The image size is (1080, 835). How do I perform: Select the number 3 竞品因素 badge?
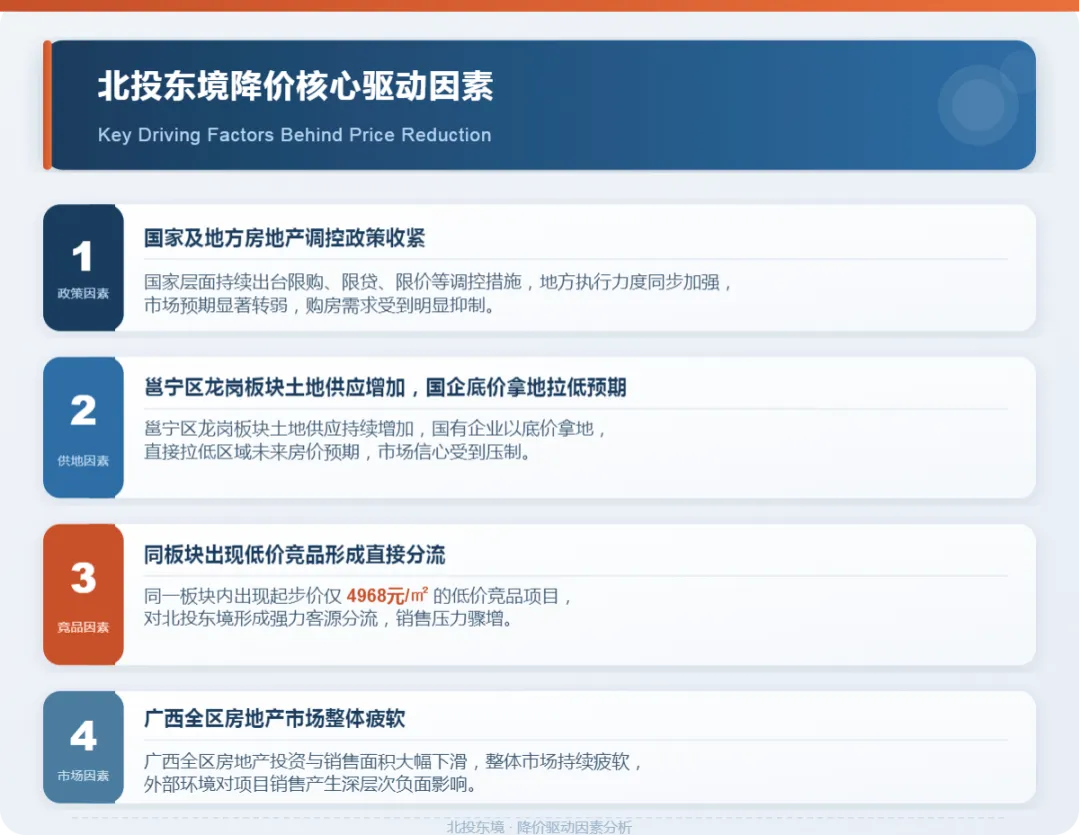(83, 594)
